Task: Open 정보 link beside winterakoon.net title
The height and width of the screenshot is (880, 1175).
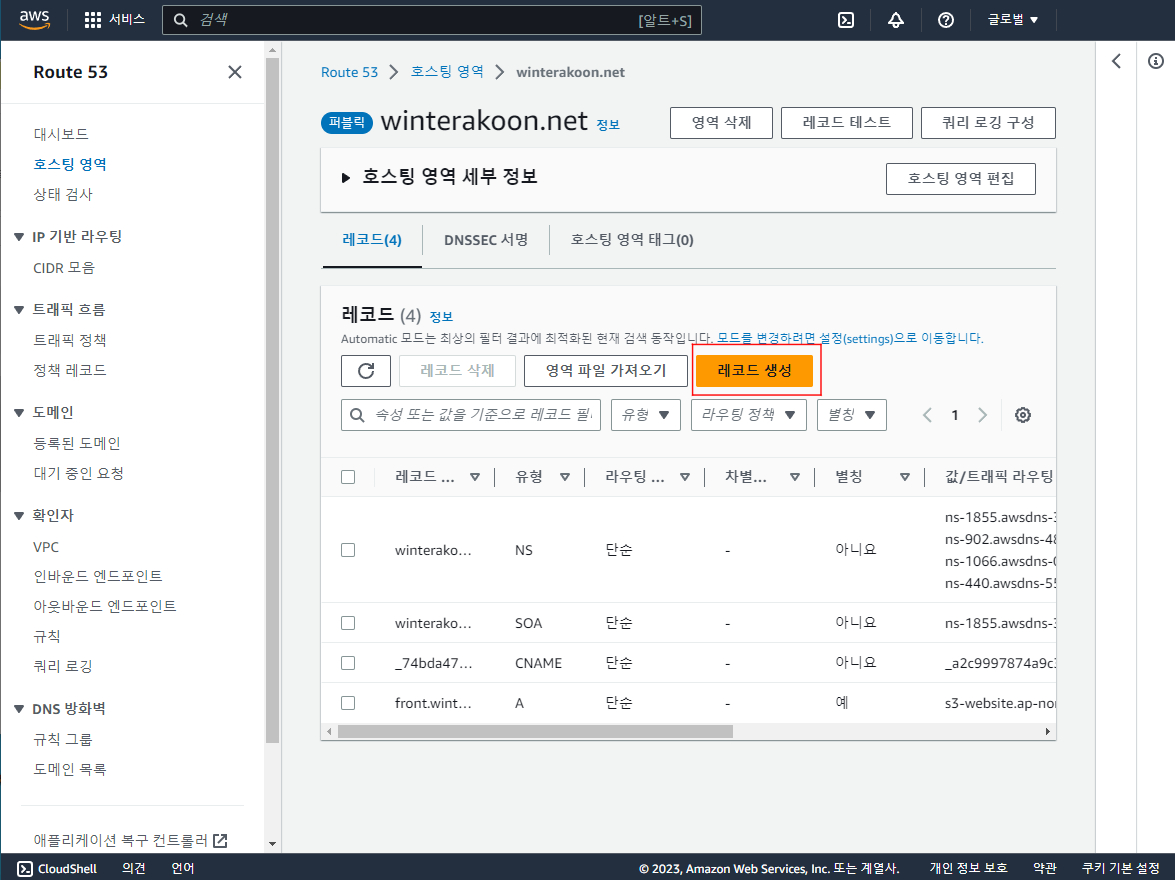Action: [x=608, y=125]
